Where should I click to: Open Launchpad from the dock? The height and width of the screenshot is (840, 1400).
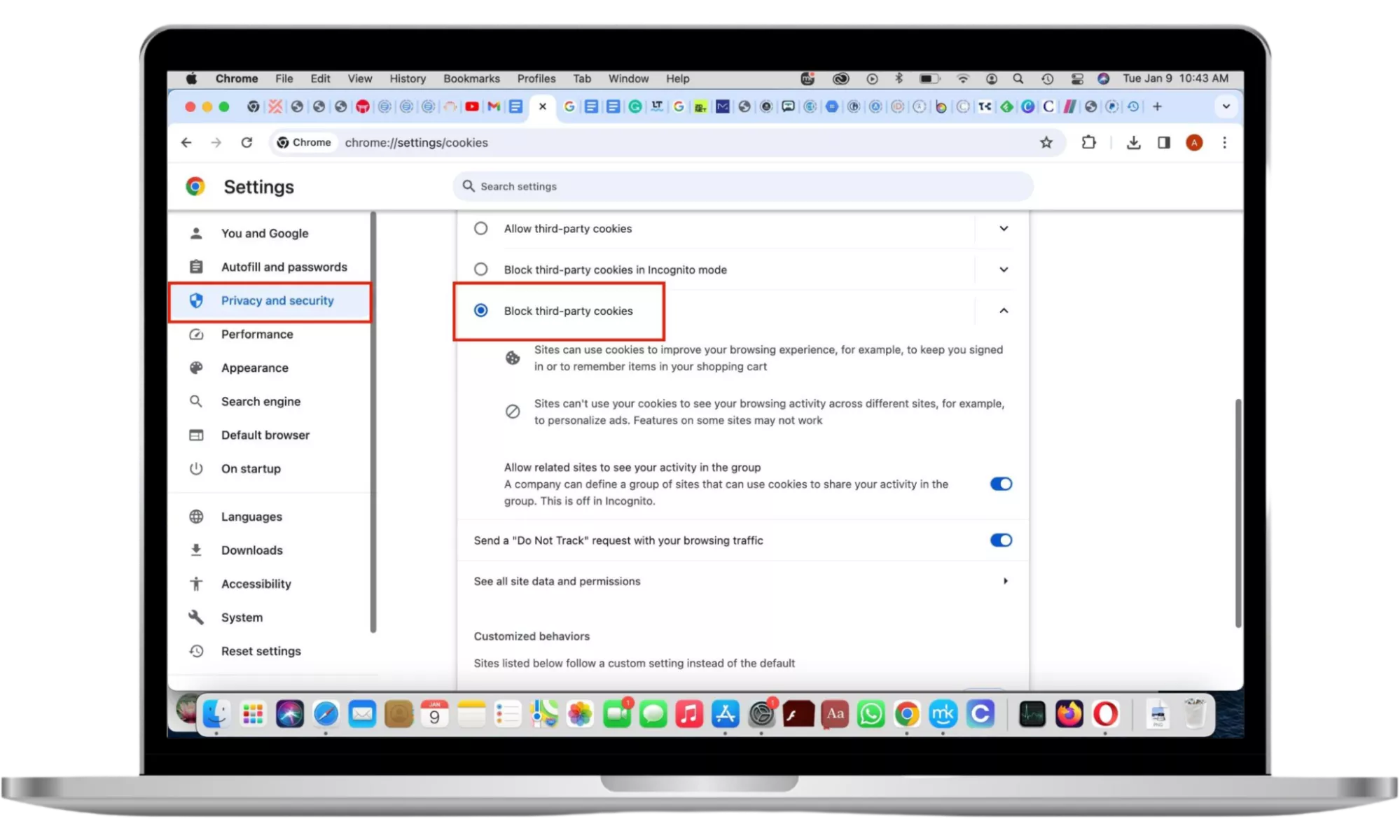click(253, 714)
